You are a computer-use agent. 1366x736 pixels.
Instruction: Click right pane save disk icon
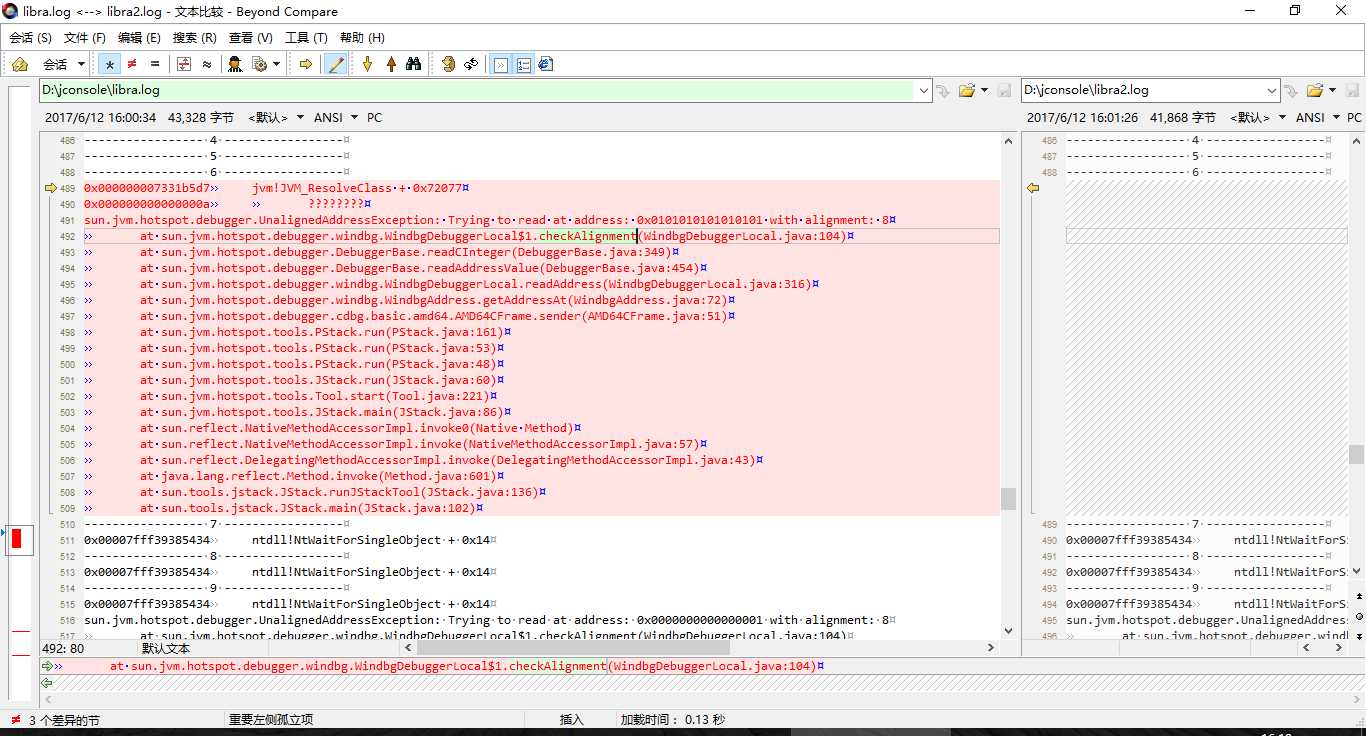1354,90
